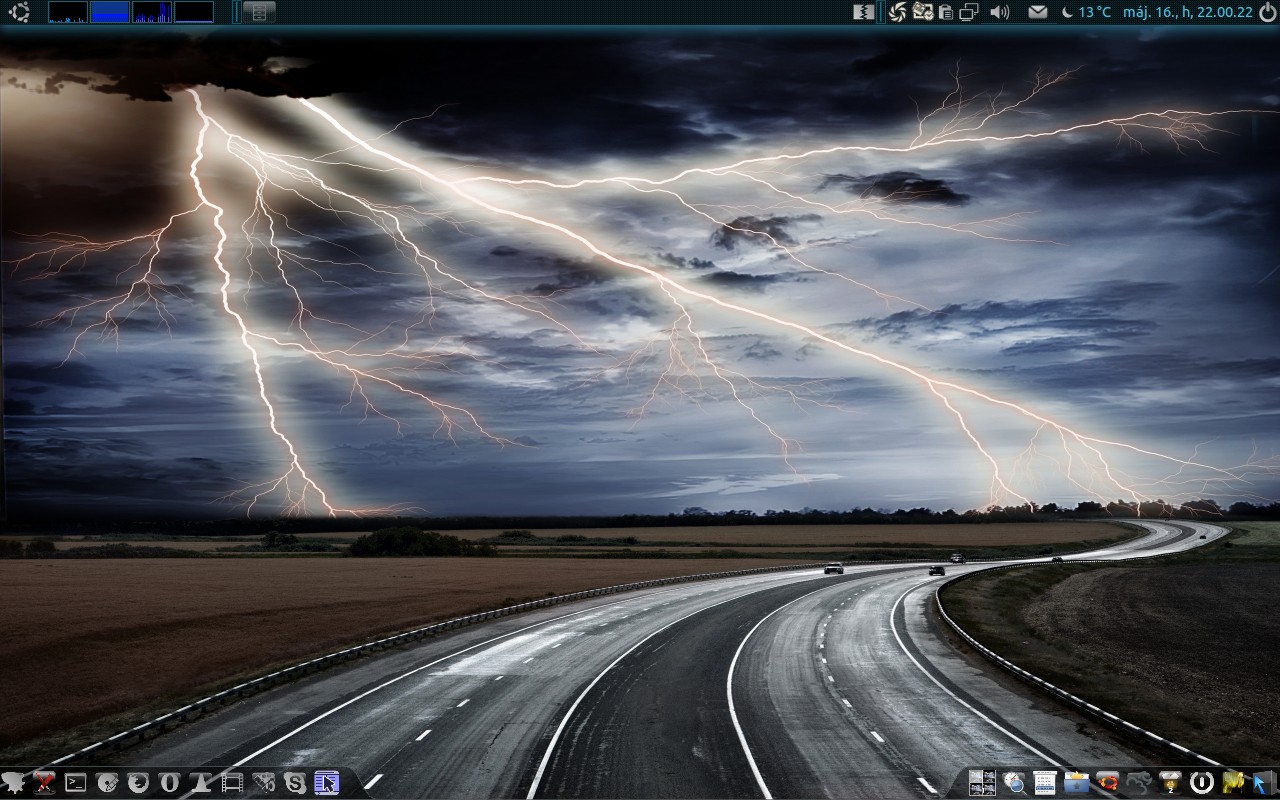The width and height of the screenshot is (1280, 800).
Task: Launch Skype from bottom dock
Action: [x=294, y=783]
